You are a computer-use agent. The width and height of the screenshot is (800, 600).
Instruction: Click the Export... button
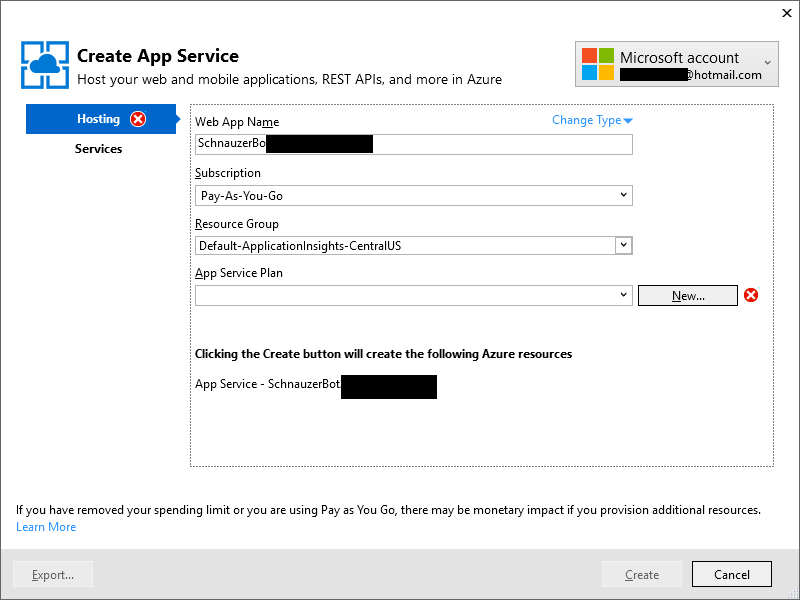(53, 574)
